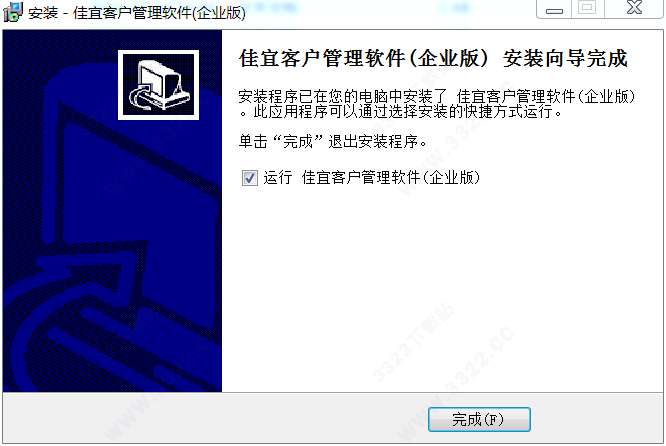666x446 pixels.
Task: Click the 运行 佳宜客户管理软件(企业版) checkbox label
Action: [371, 178]
